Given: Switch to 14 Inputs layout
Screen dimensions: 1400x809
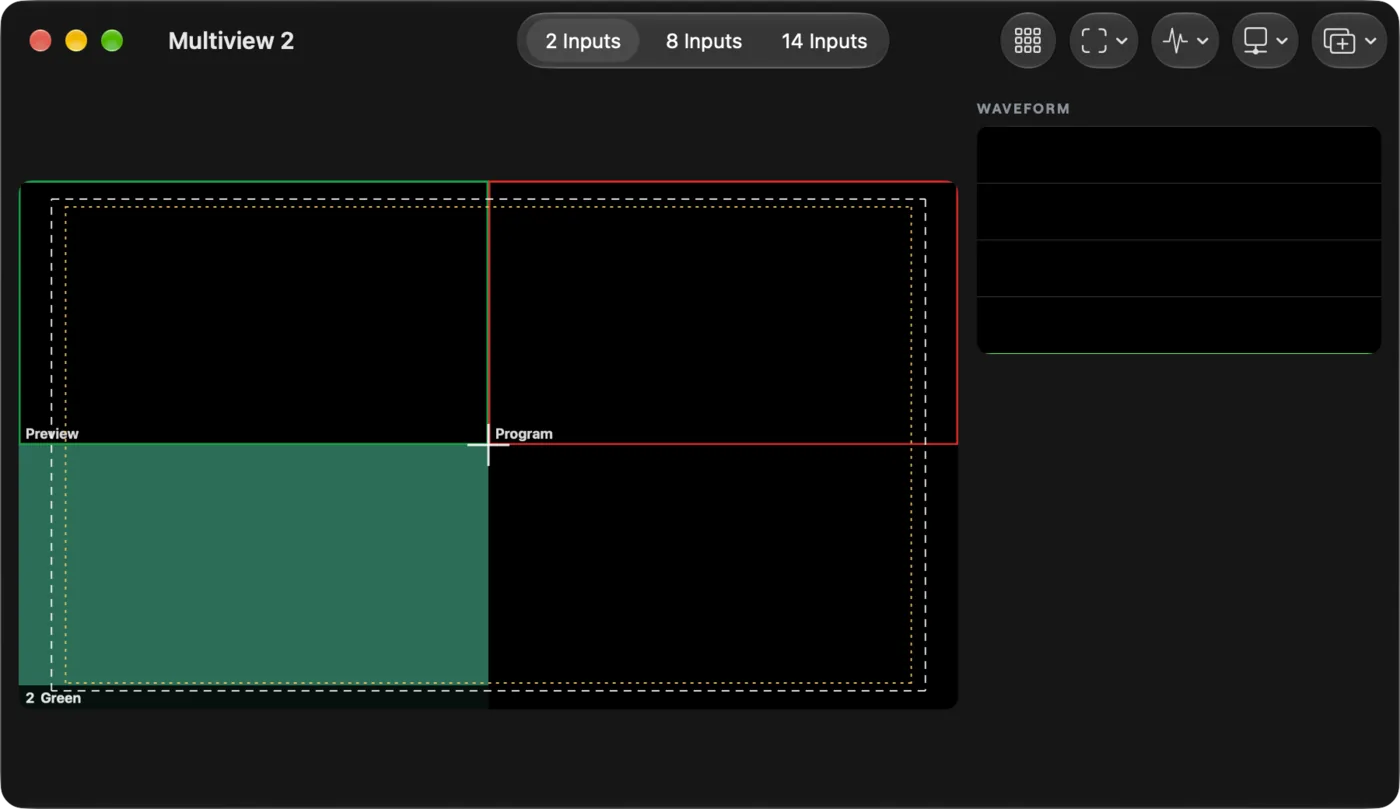Looking at the screenshot, I should tap(824, 41).
